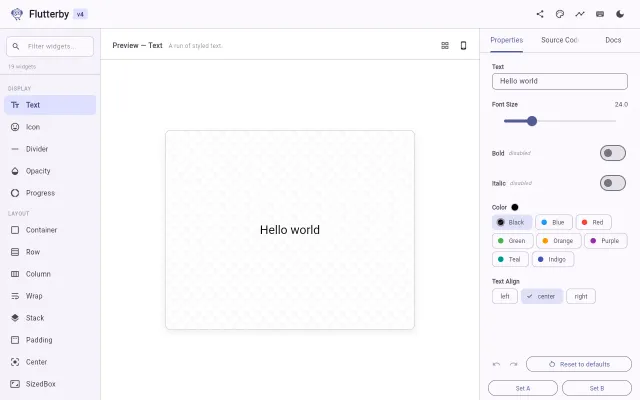Click the redo arrow icon
640x400 pixels.
click(x=513, y=364)
